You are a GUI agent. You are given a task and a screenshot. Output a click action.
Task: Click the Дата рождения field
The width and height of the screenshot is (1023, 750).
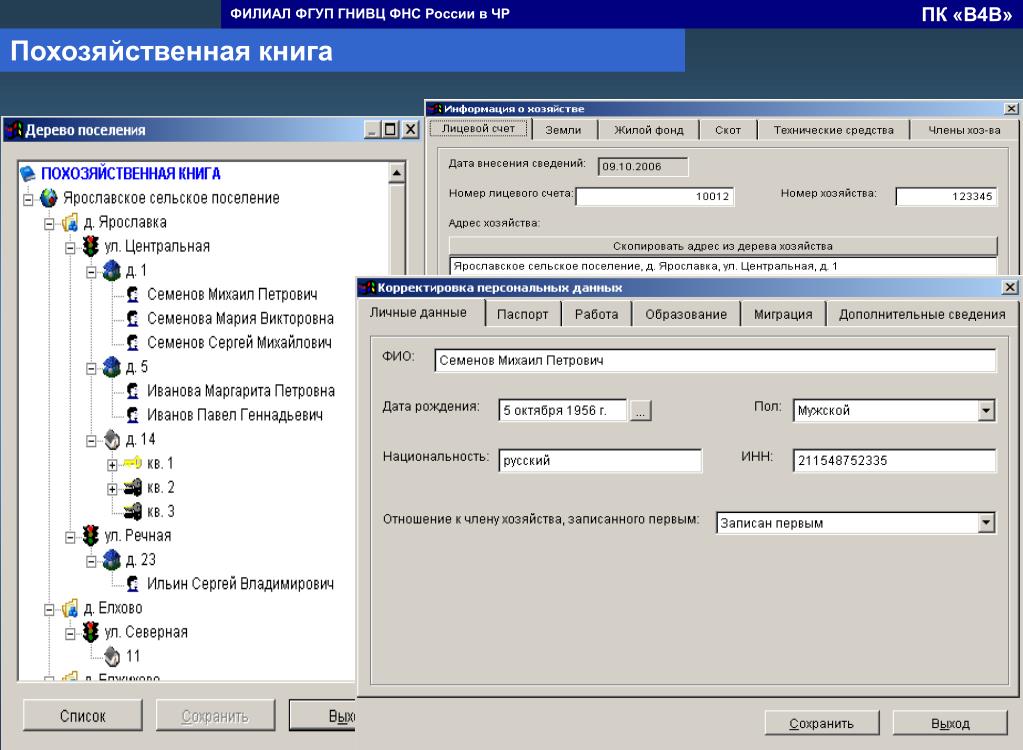[x=562, y=411]
